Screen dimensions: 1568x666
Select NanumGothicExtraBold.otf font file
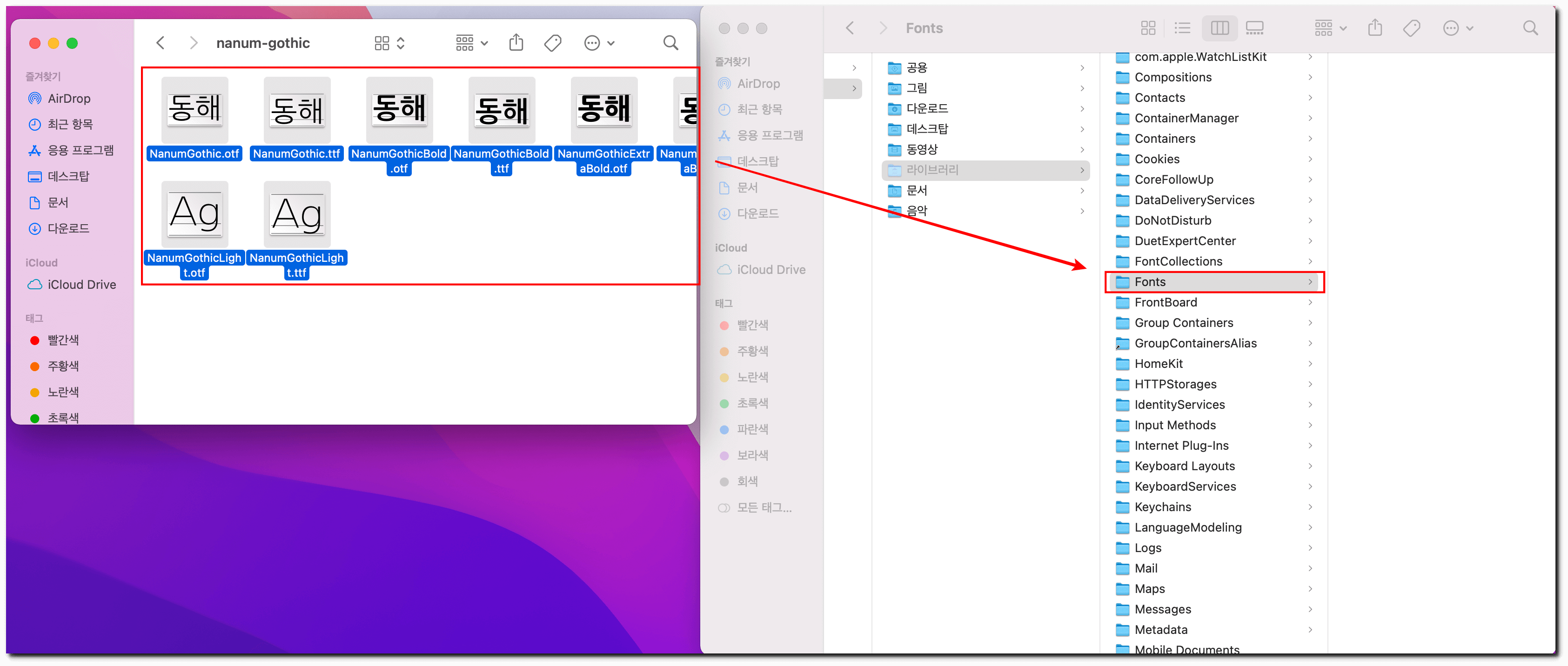(603, 127)
